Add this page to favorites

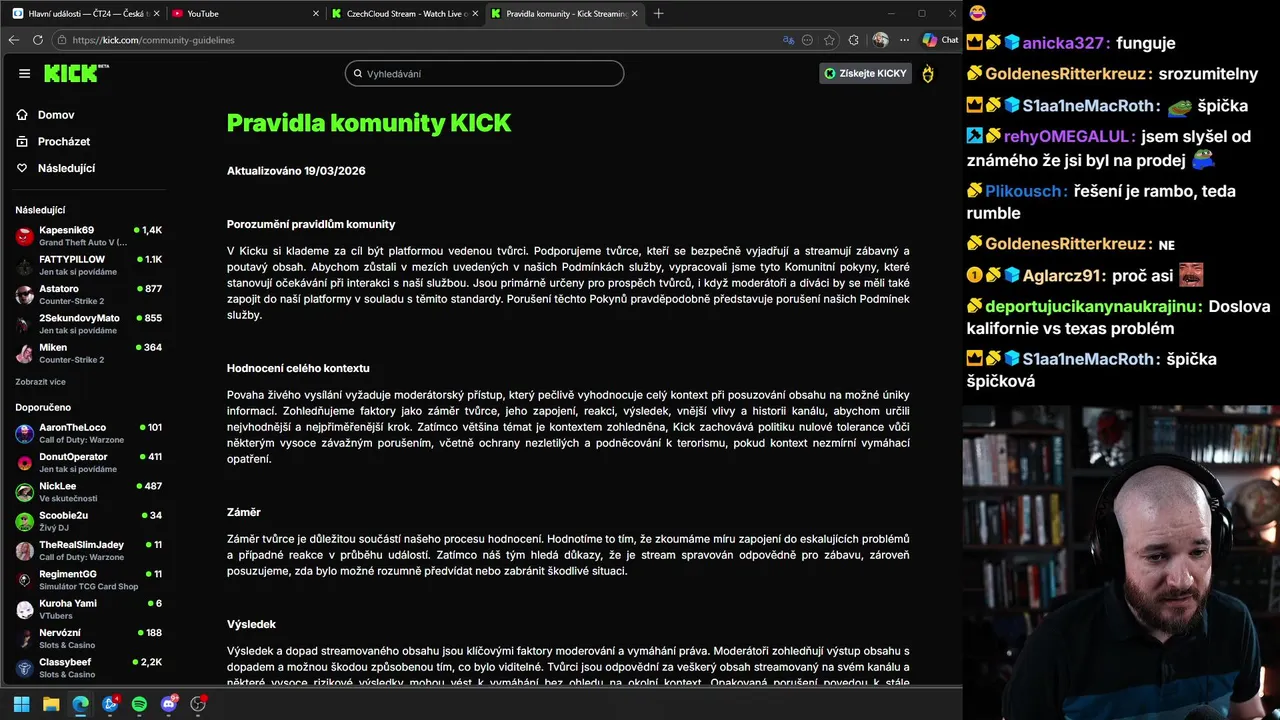click(829, 40)
